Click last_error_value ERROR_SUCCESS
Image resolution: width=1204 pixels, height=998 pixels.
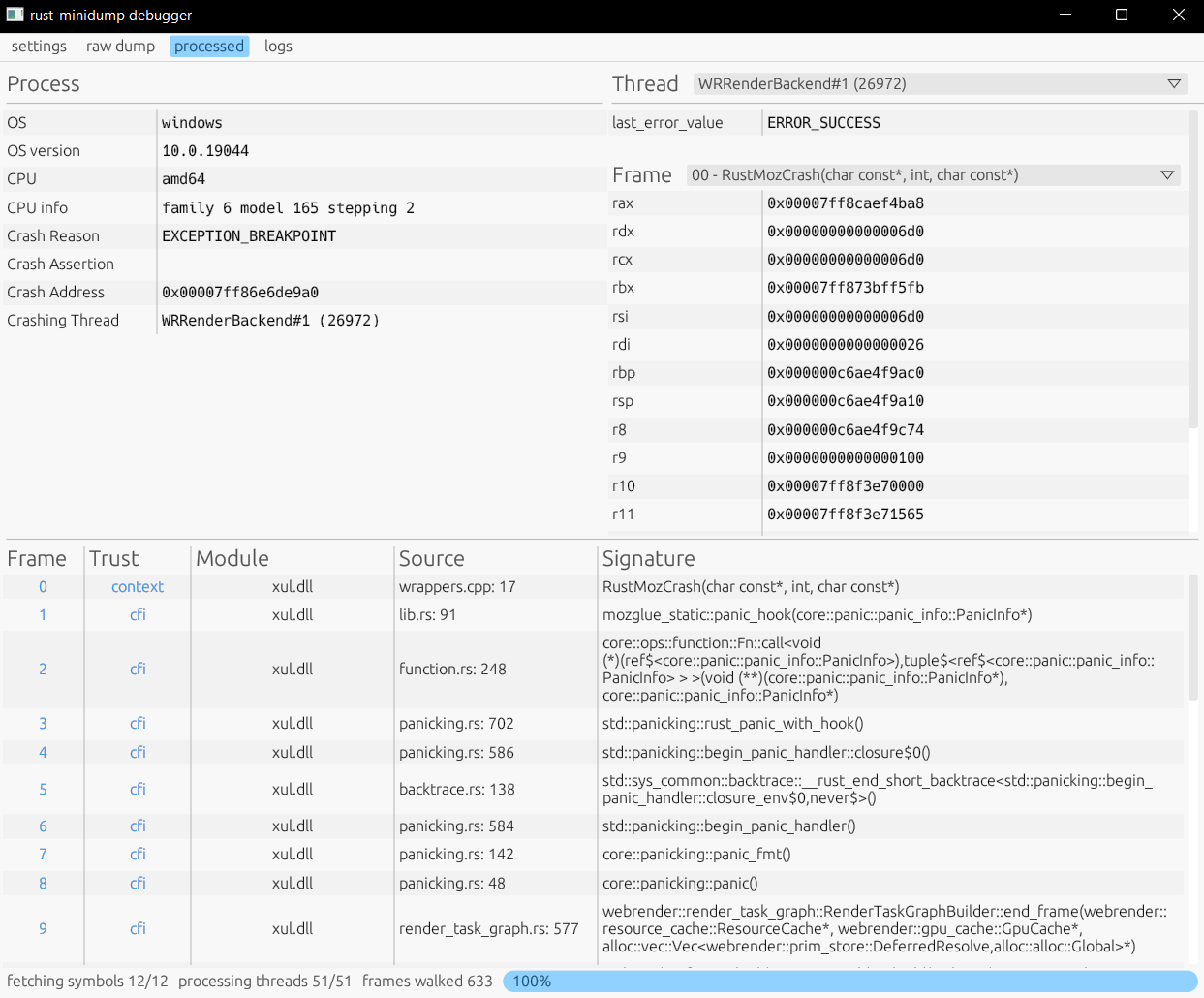[x=823, y=123]
